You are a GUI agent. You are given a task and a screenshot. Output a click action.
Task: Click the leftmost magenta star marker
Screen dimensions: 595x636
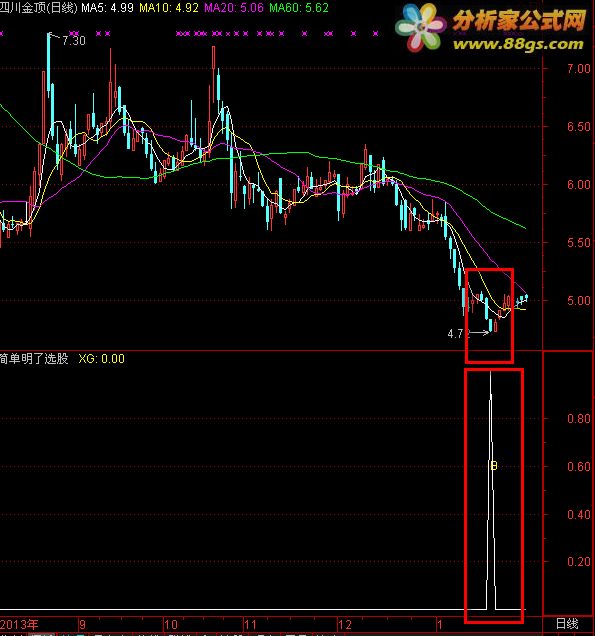pyautogui.click(x=1, y=34)
